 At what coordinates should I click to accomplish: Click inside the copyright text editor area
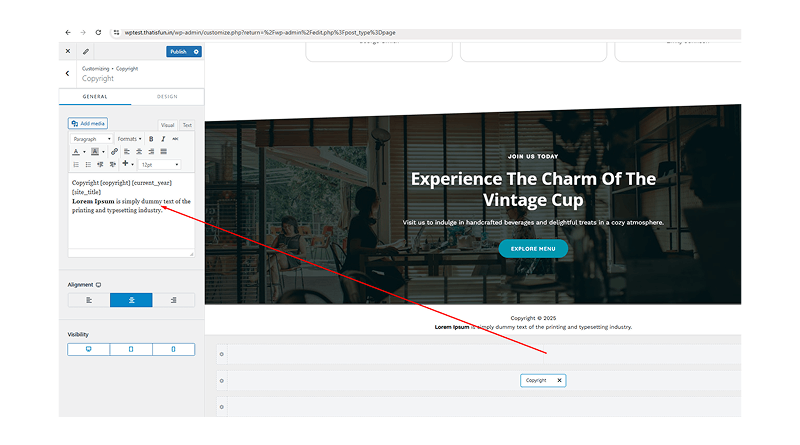(x=131, y=212)
